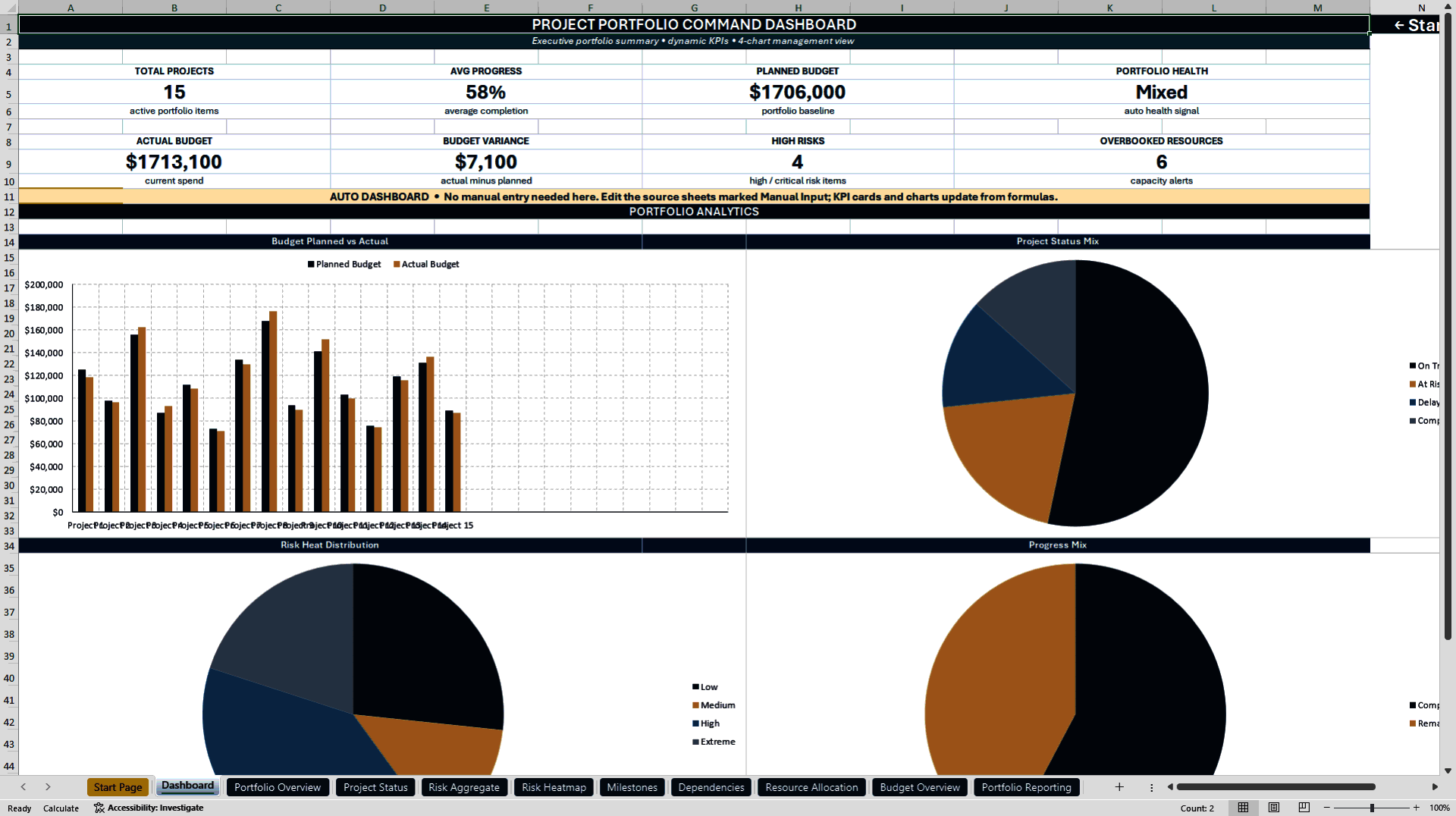The width and height of the screenshot is (1456, 816).
Task: Open the Start Page sheet tab
Action: pyautogui.click(x=118, y=787)
